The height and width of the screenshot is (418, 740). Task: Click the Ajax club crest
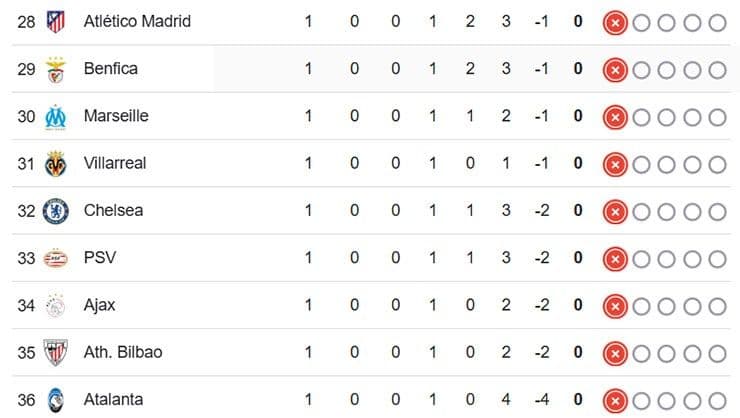[x=55, y=305]
